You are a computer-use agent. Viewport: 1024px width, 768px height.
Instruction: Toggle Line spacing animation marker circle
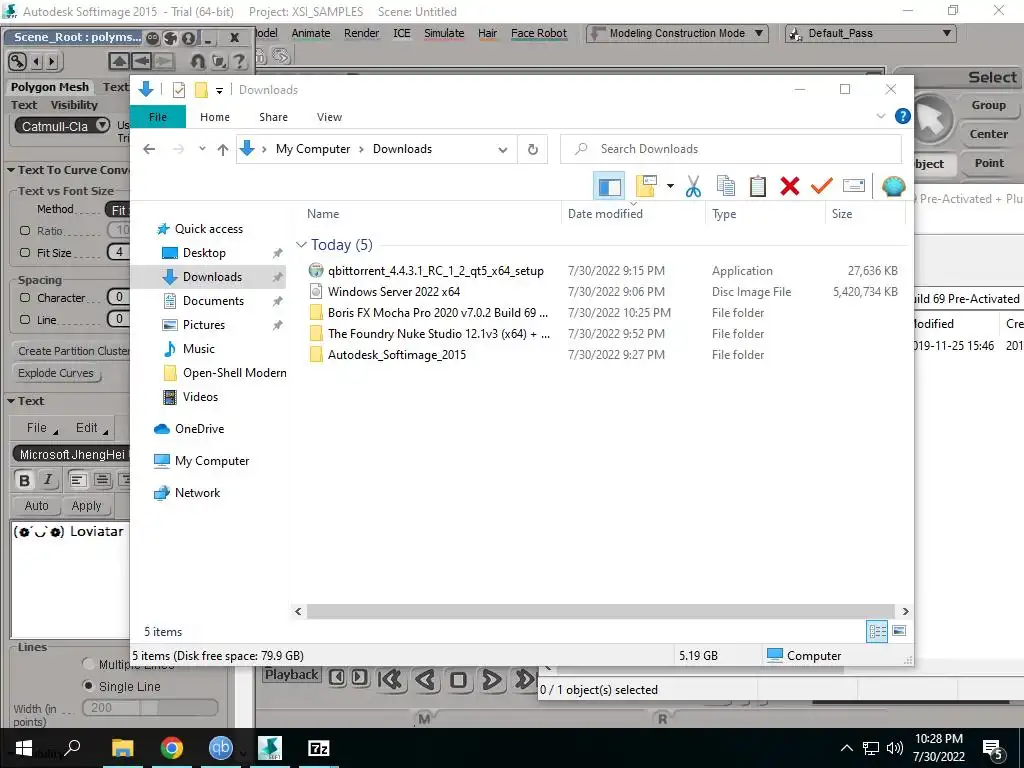25,320
